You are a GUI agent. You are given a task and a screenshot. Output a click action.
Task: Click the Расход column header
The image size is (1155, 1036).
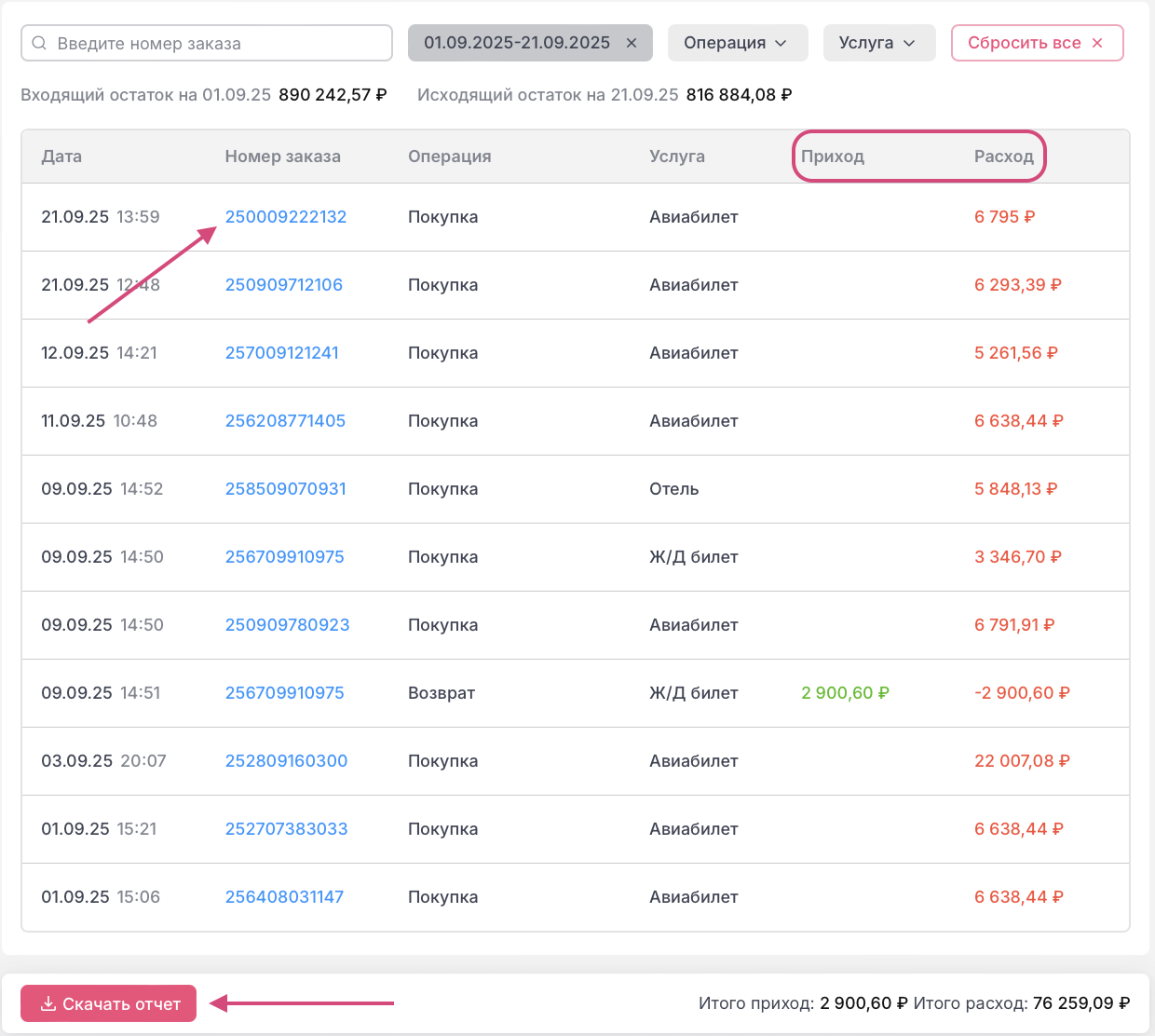pos(1004,157)
